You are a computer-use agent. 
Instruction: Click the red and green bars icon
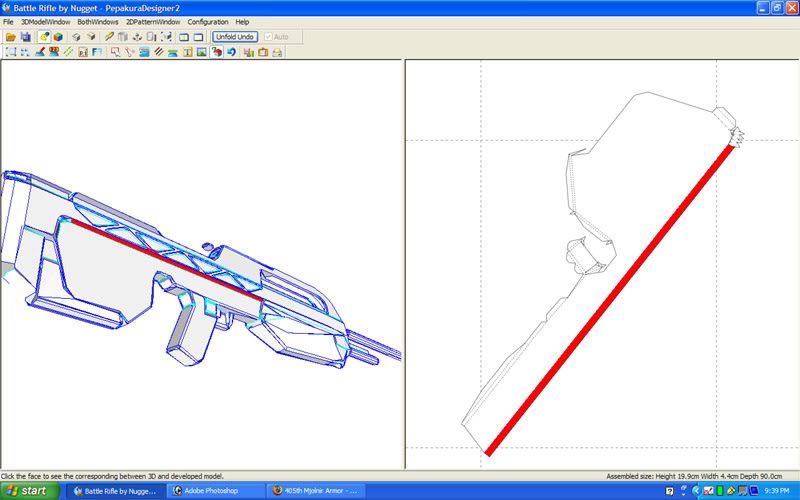(248, 52)
